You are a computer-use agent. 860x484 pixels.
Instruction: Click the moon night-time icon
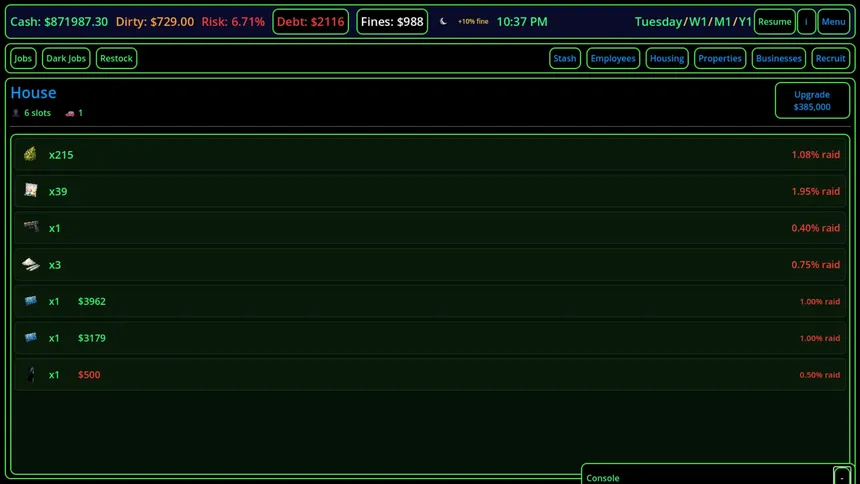click(x=443, y=22)
